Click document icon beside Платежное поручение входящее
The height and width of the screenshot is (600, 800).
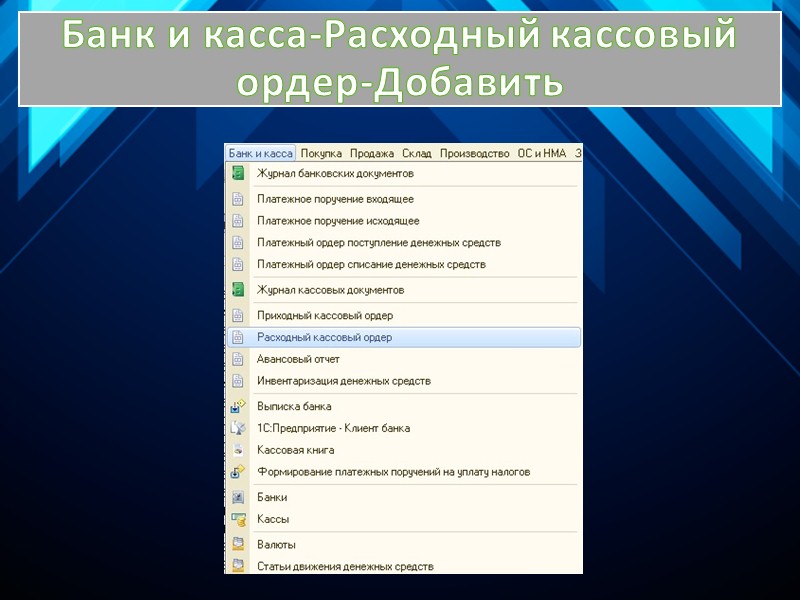[238, 199]
